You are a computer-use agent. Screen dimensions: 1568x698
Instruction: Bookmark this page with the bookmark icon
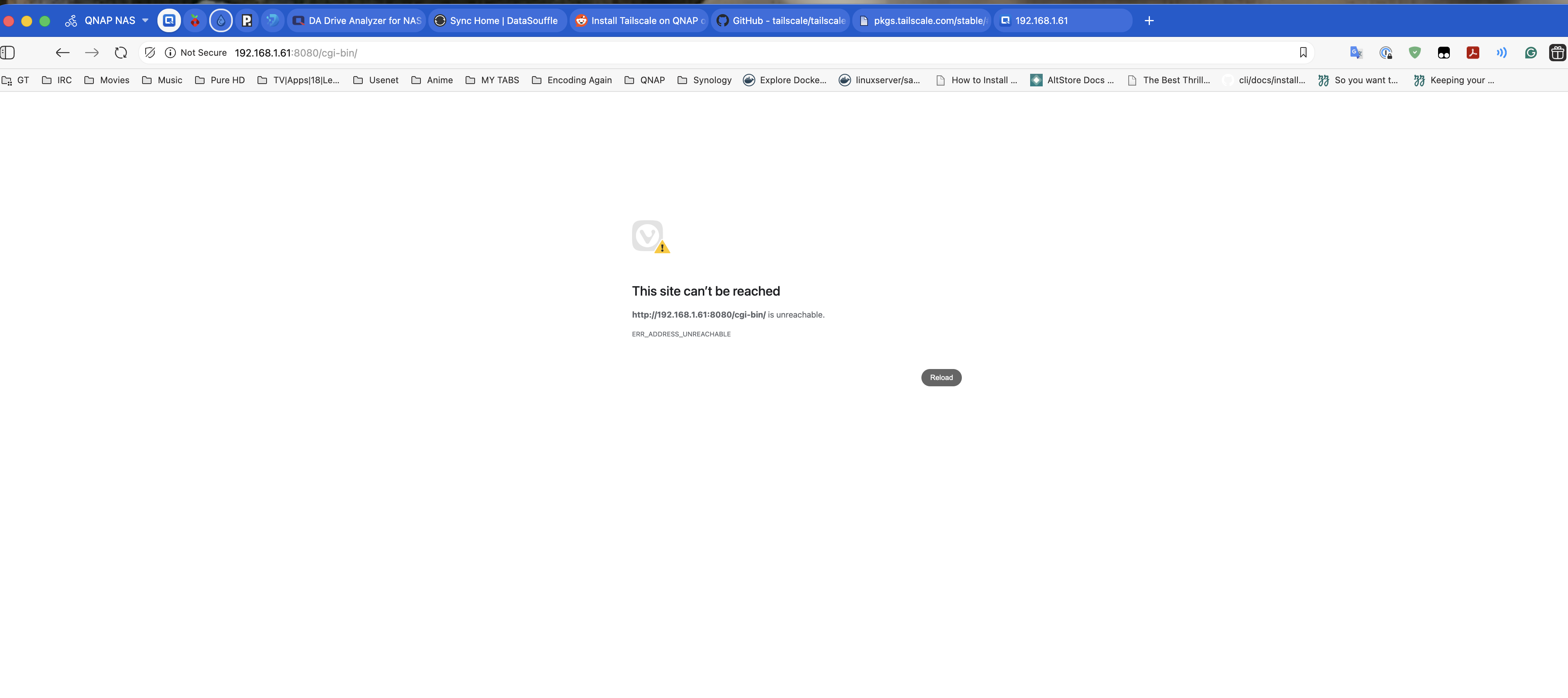click(x=1303, y=53)
